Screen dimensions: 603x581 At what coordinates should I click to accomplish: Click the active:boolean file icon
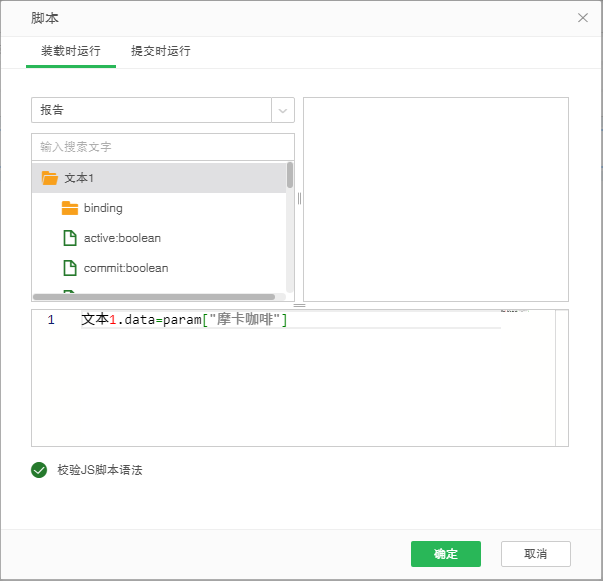[x=70, y=238]
